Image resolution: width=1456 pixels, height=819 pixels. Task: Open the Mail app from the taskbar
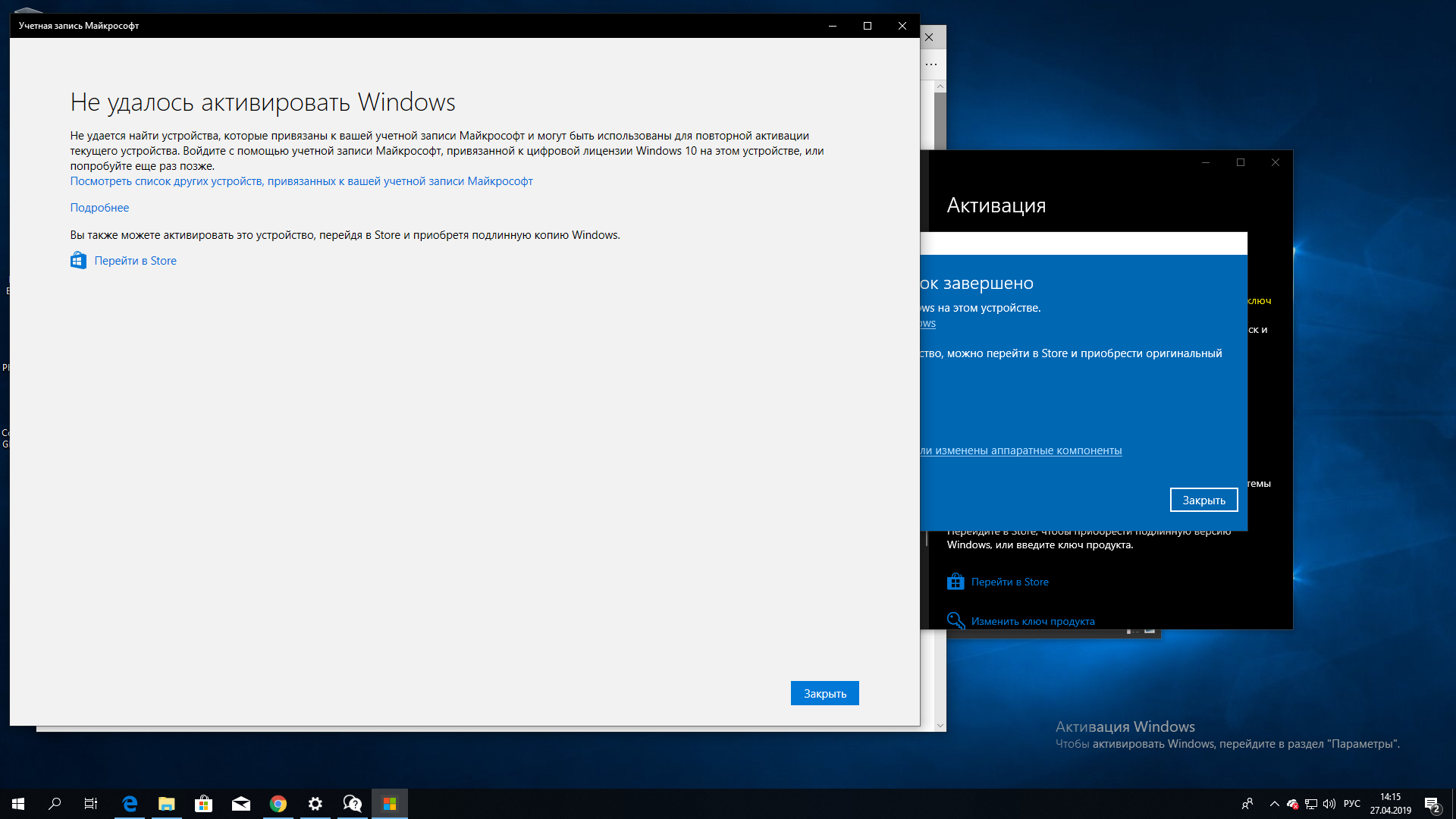(241, 804)
